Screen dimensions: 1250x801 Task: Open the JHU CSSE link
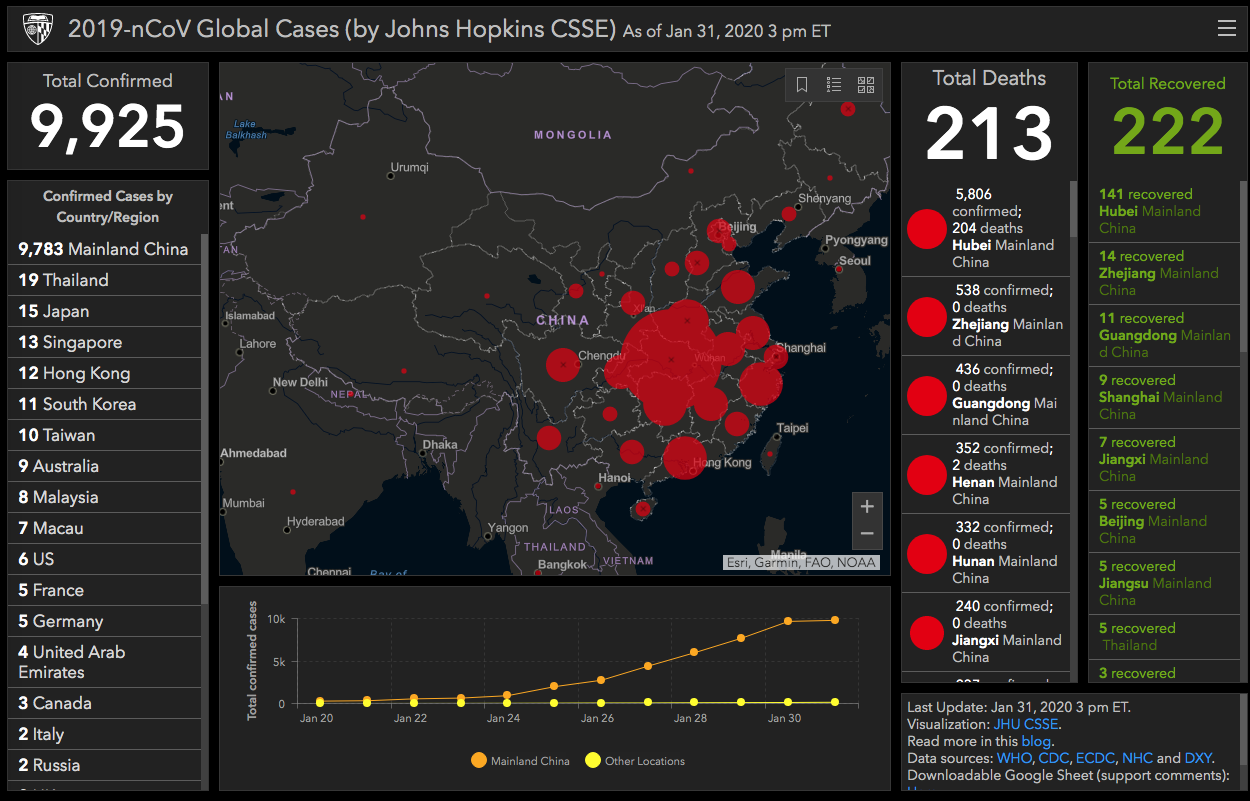point(1025,724)
